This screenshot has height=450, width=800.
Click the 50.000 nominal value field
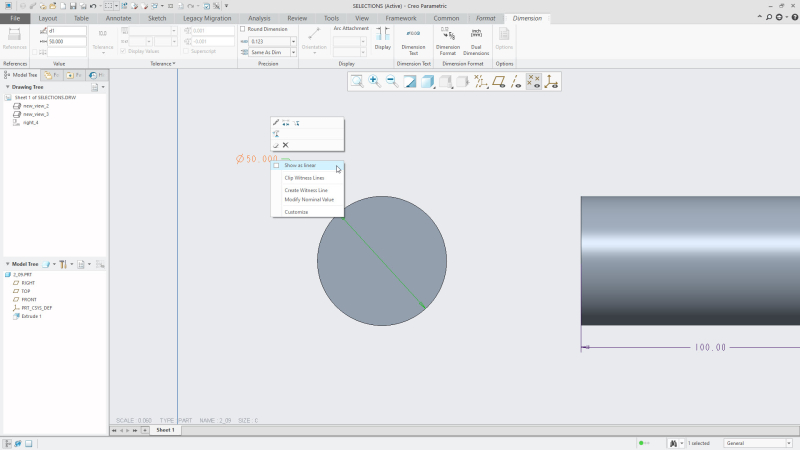click(67, 41)
